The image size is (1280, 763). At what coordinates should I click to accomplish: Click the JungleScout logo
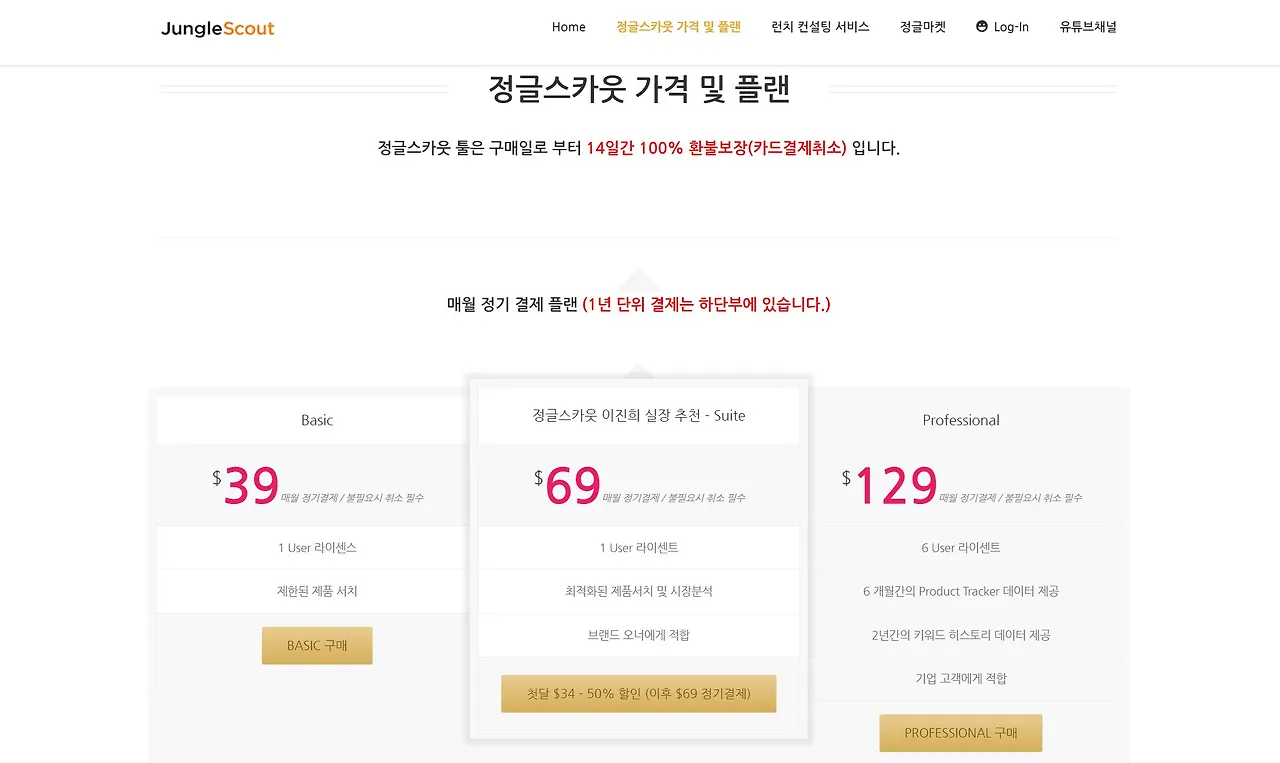217,29
